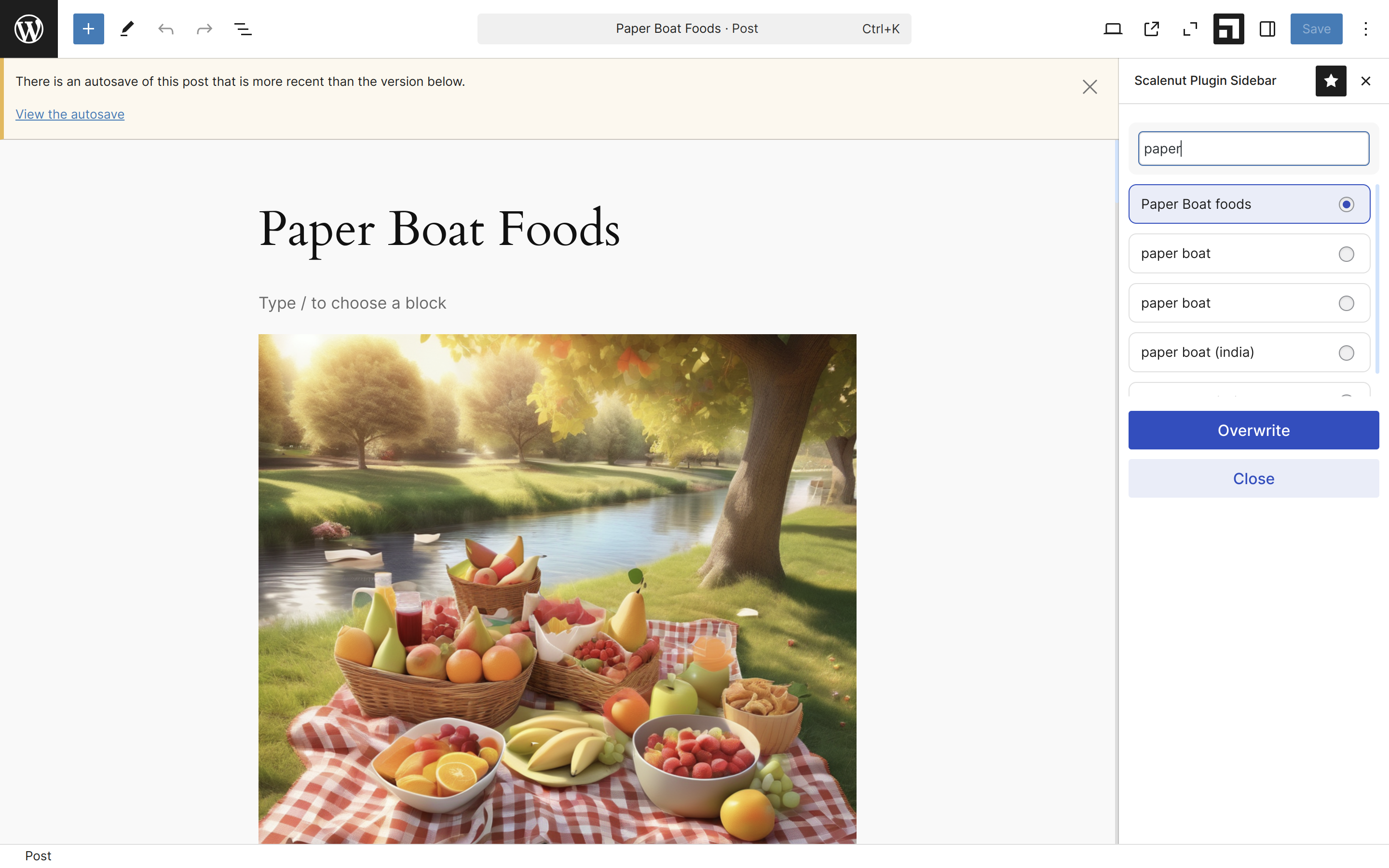Open the device preview icon

pos(1113,29)
